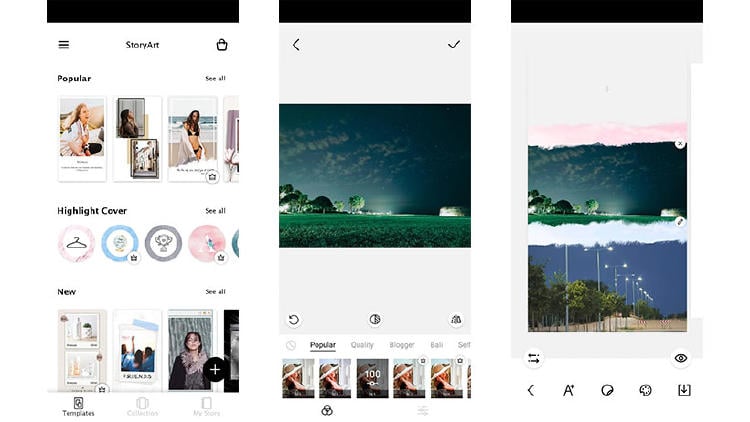Confirm edits with the checkmark icon
Viewport: 750px width, 422px height.
point(454,45)
